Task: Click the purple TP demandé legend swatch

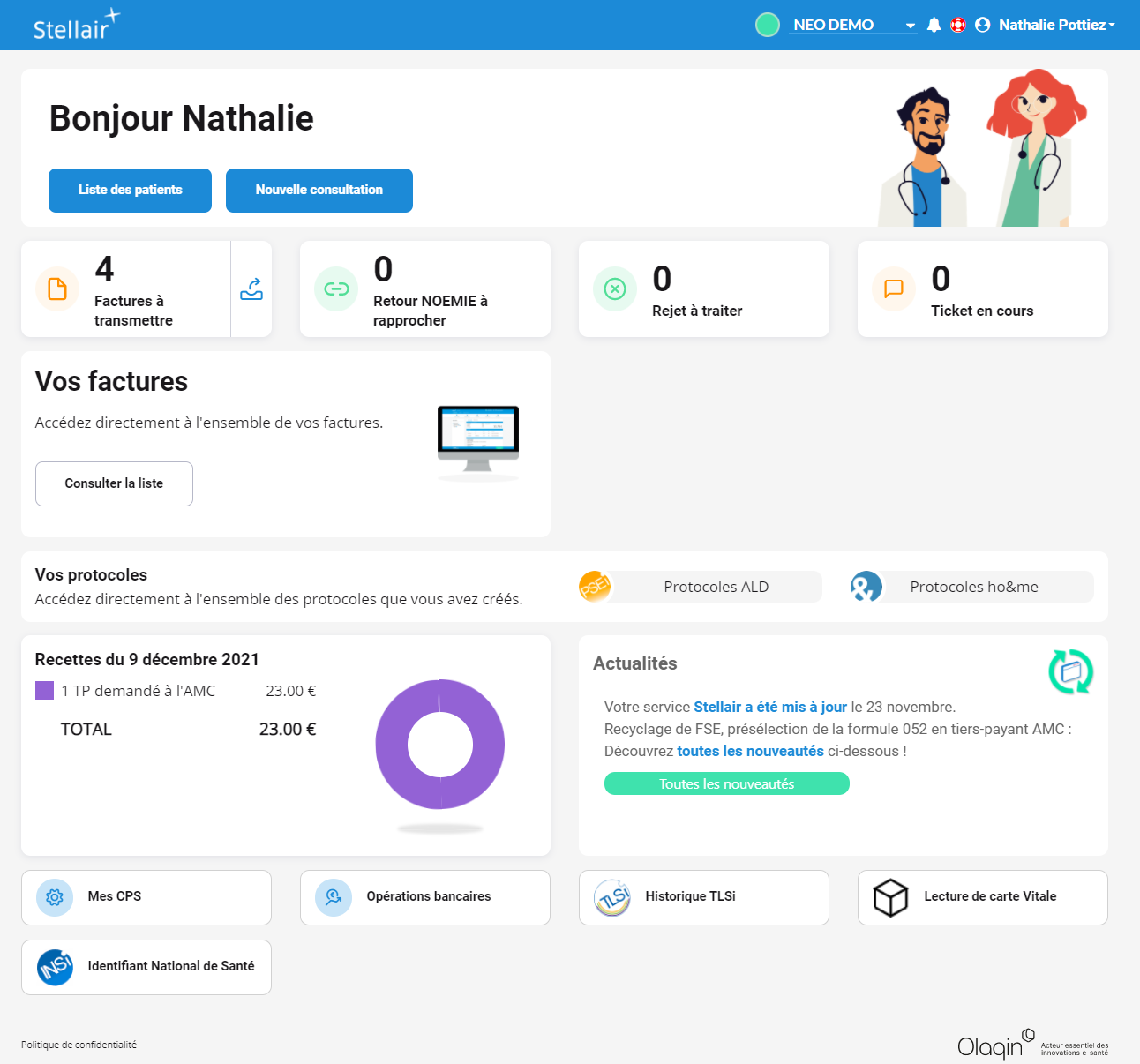Action: (x=44, y=691)
